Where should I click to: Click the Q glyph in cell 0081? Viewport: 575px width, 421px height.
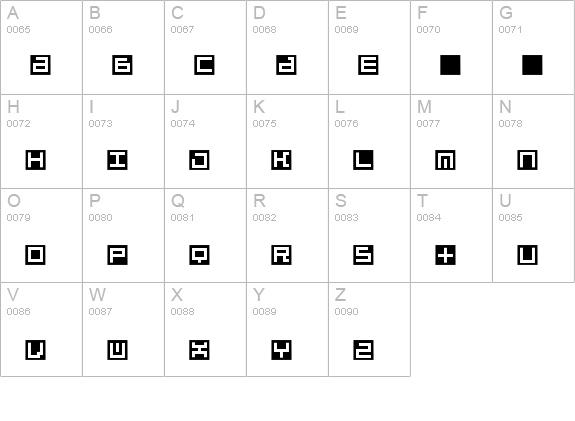click(x=199, y=255)
